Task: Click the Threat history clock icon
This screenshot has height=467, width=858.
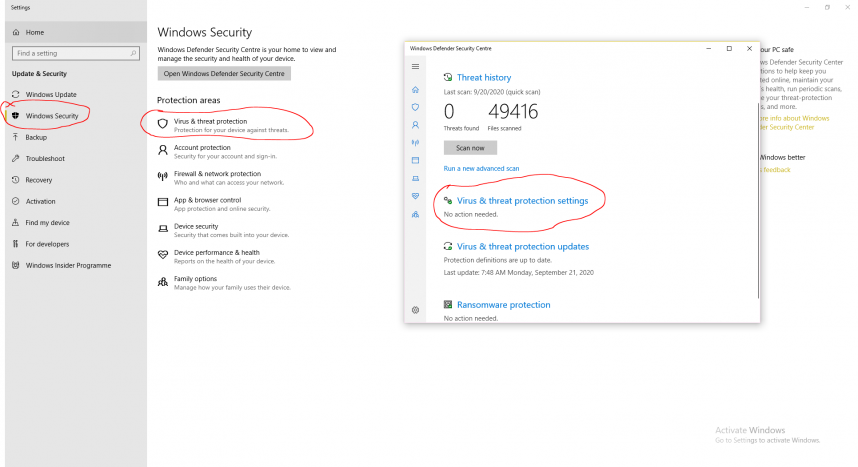Action: (x=448, y=77)
